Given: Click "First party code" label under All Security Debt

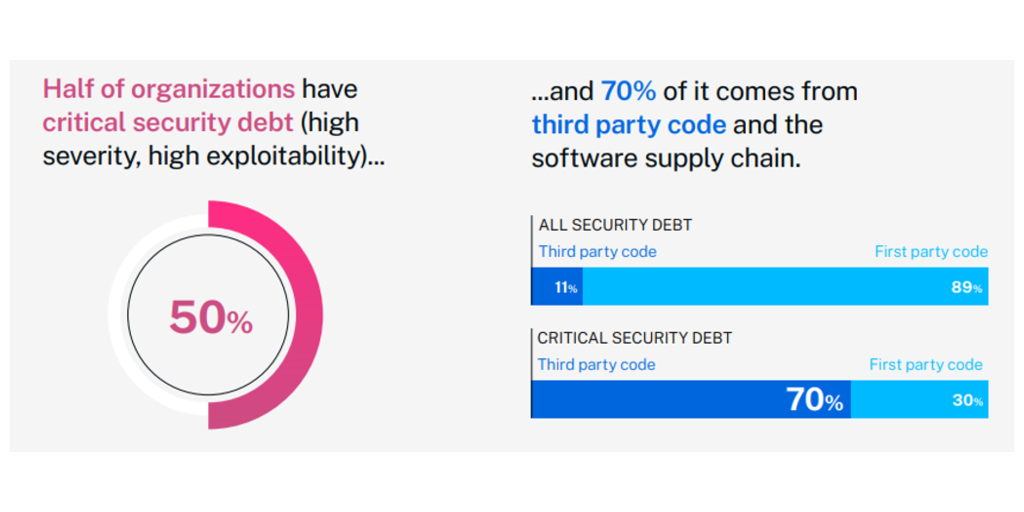Looking at the screenshot, I should pyautogui.click(x=931, y=251).
